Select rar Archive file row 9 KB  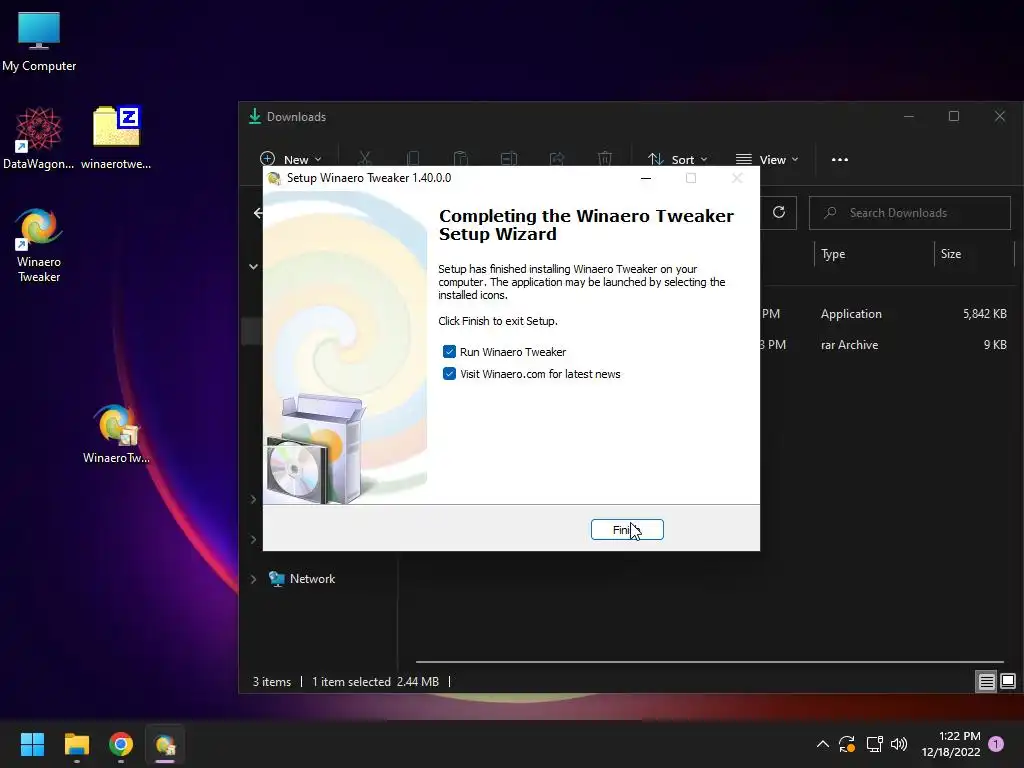(884, 345)
